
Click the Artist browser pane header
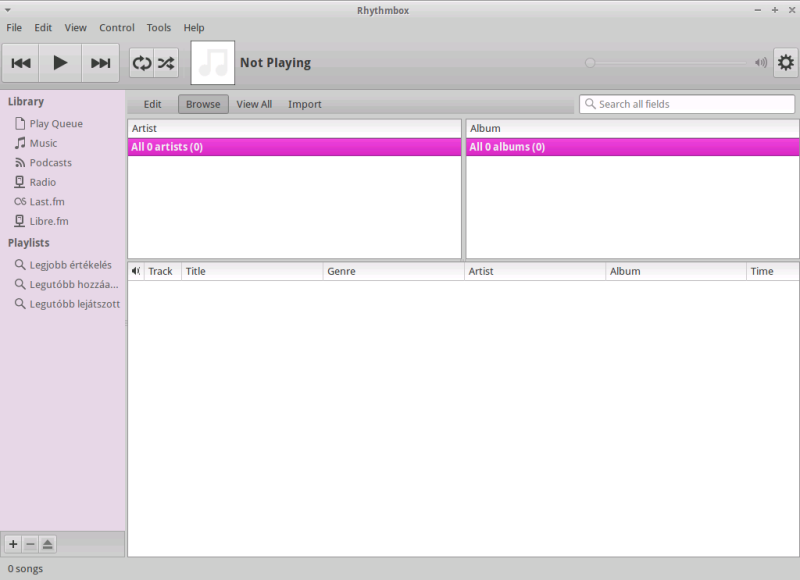pos(294,129)
